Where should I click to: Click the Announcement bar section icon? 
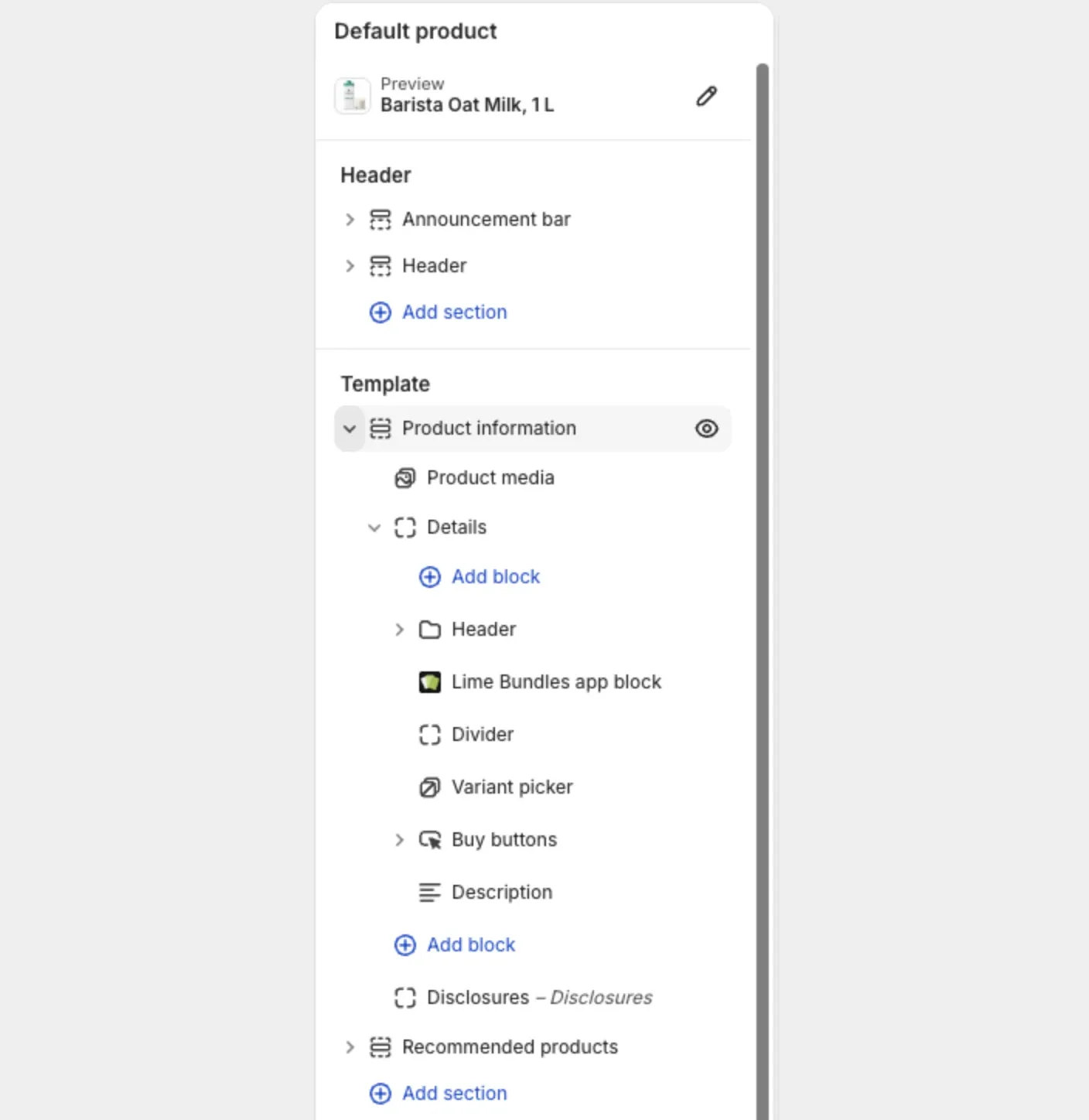[x=380, y=220]
